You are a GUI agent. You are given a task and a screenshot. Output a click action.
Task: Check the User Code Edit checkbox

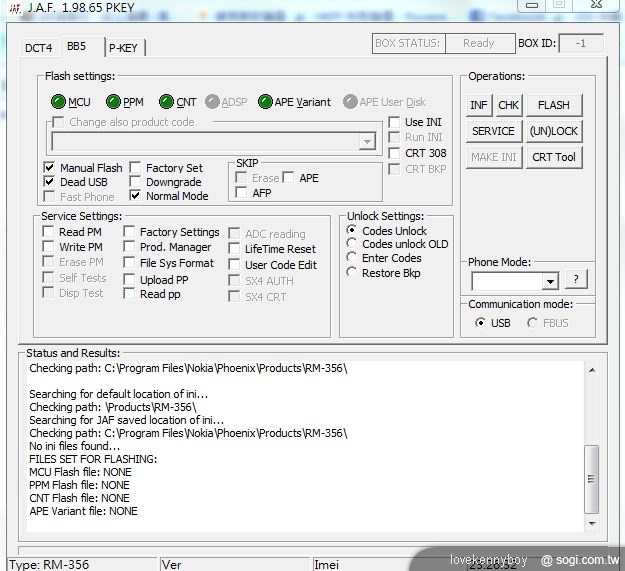coord(234,264)
